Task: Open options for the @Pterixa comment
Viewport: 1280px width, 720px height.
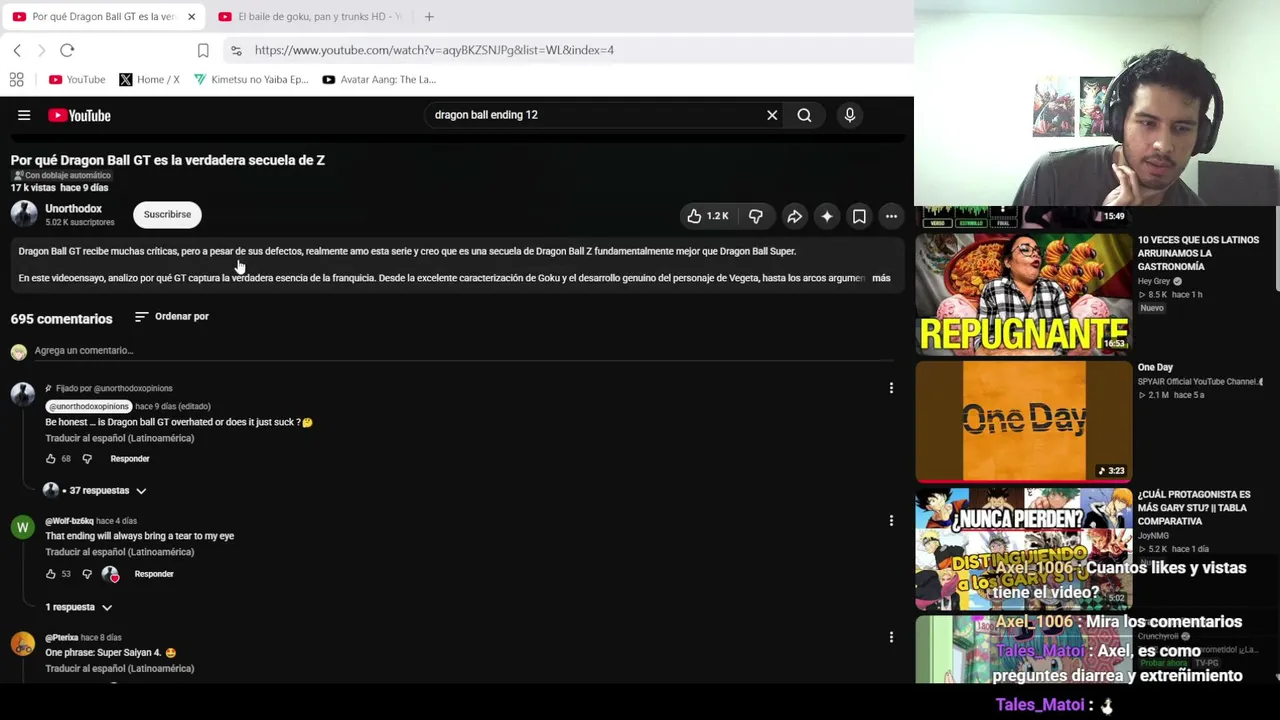Action: point(891,637)
